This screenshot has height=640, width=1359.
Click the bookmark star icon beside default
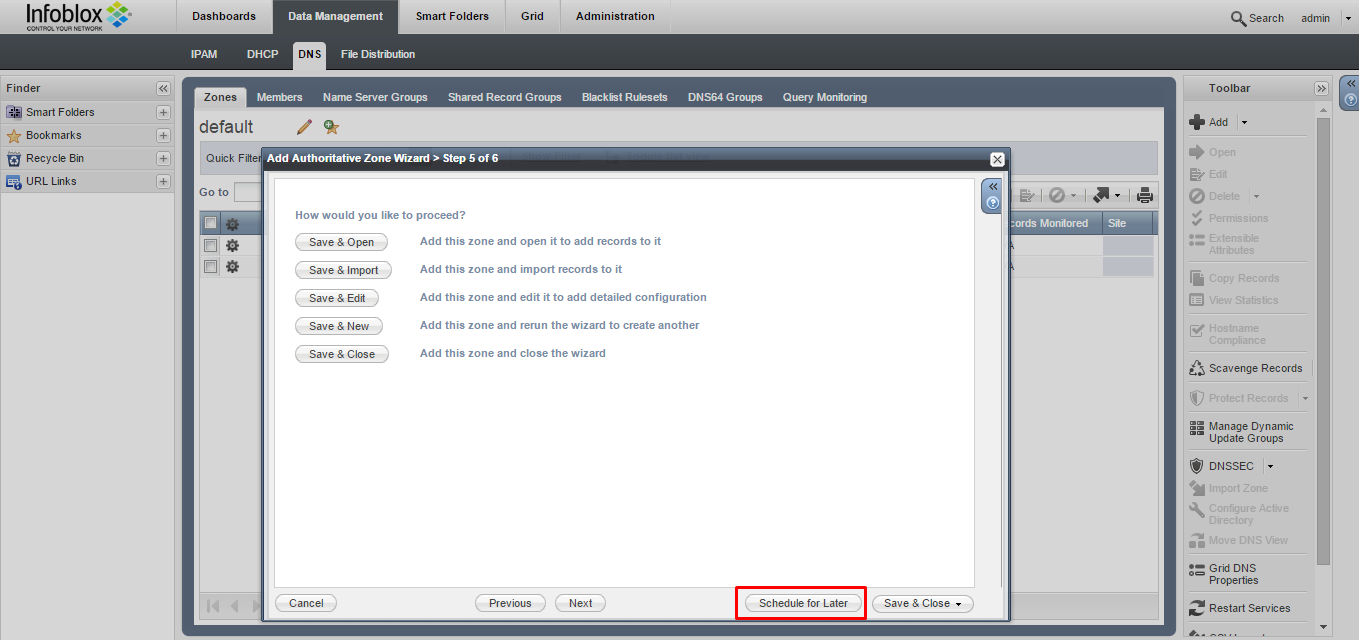(x=331, y=127)
